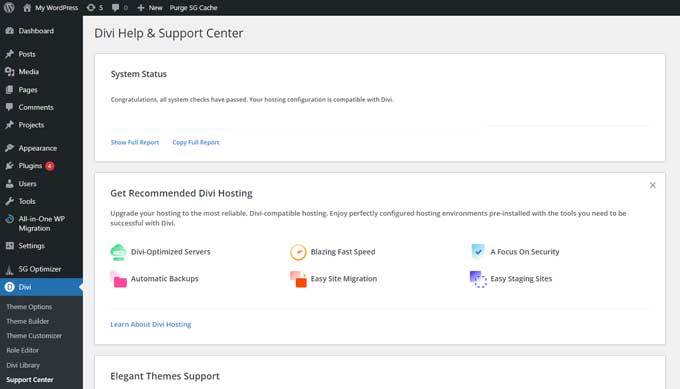Click Purge SG Cache in admin bar
The height and width of the screenshot is (389, 680).
193,7
